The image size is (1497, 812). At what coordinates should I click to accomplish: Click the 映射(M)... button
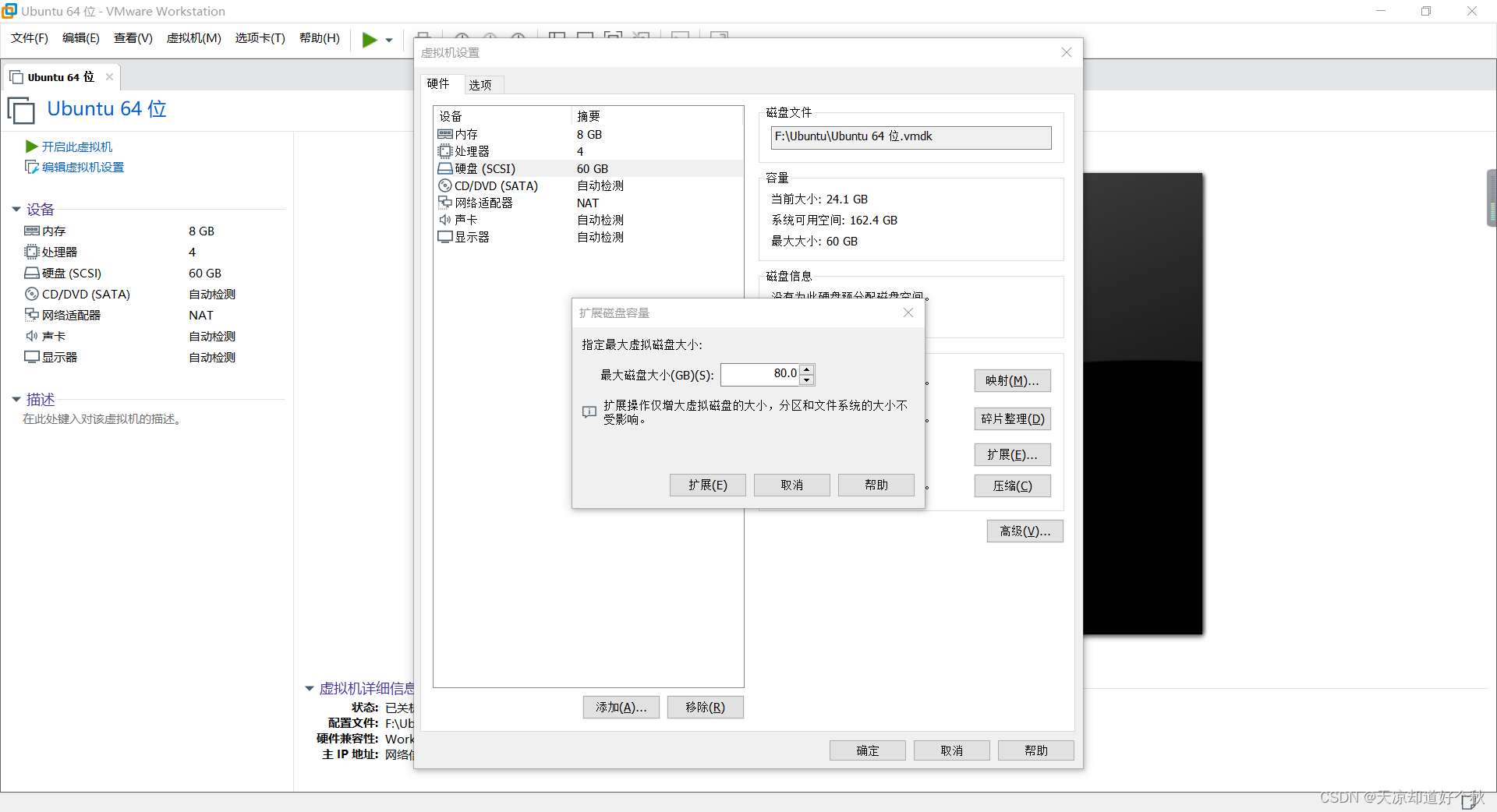tap(1013, 380)
